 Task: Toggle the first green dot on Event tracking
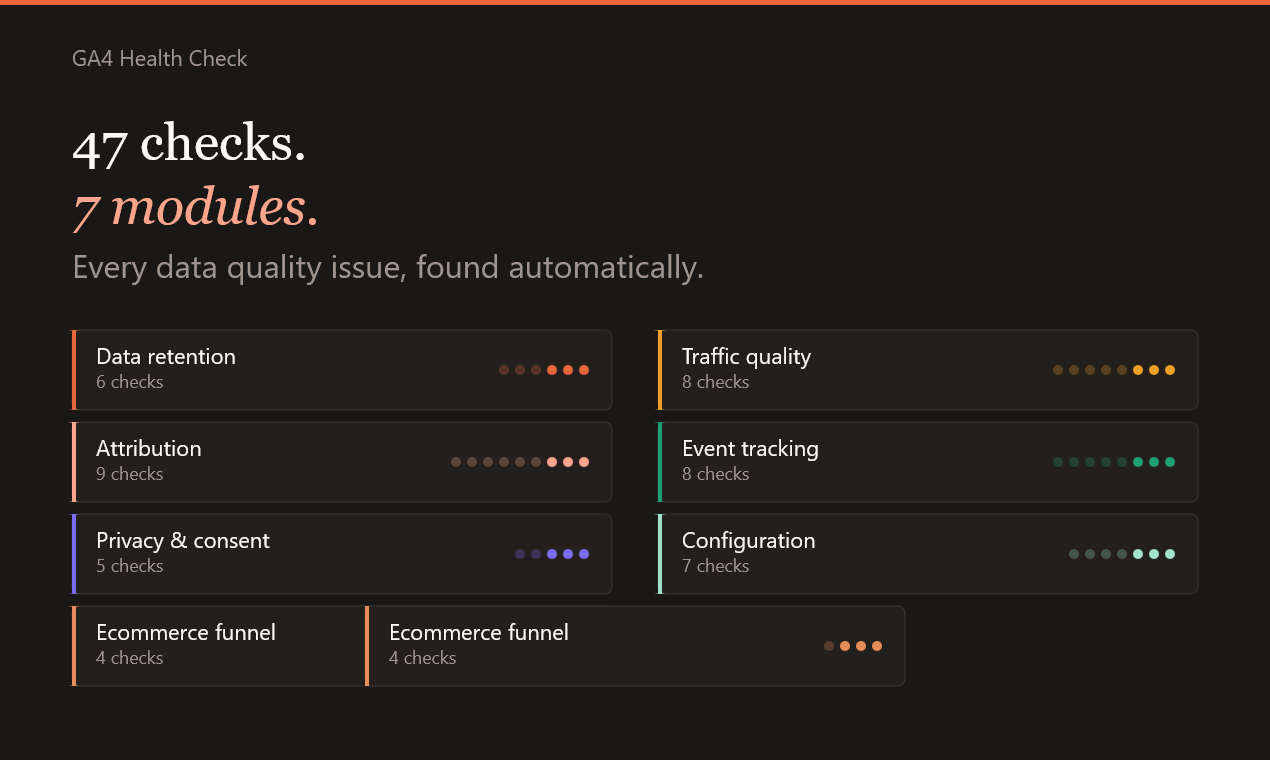pyautogui.click(x=1057, y=461)
